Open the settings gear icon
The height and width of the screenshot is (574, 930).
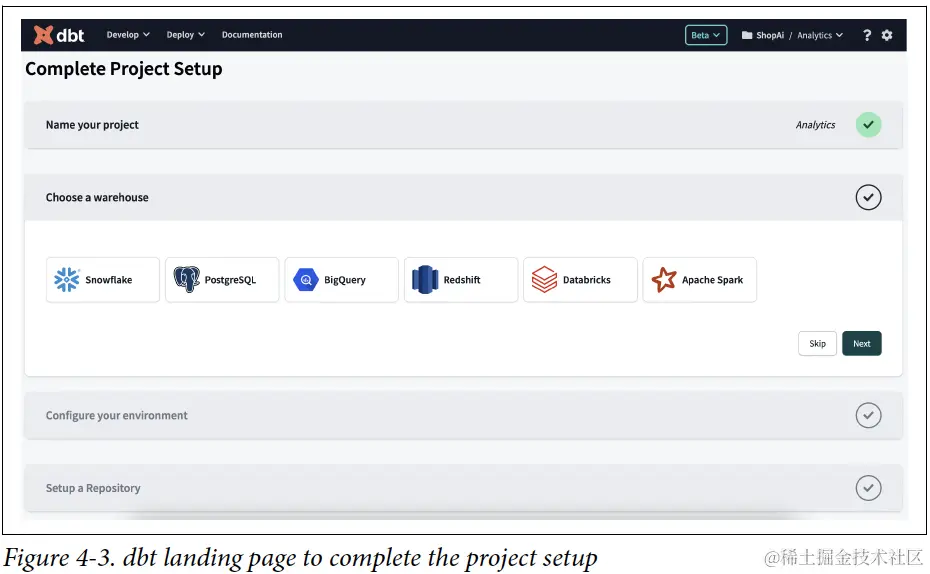pos(887,36)
